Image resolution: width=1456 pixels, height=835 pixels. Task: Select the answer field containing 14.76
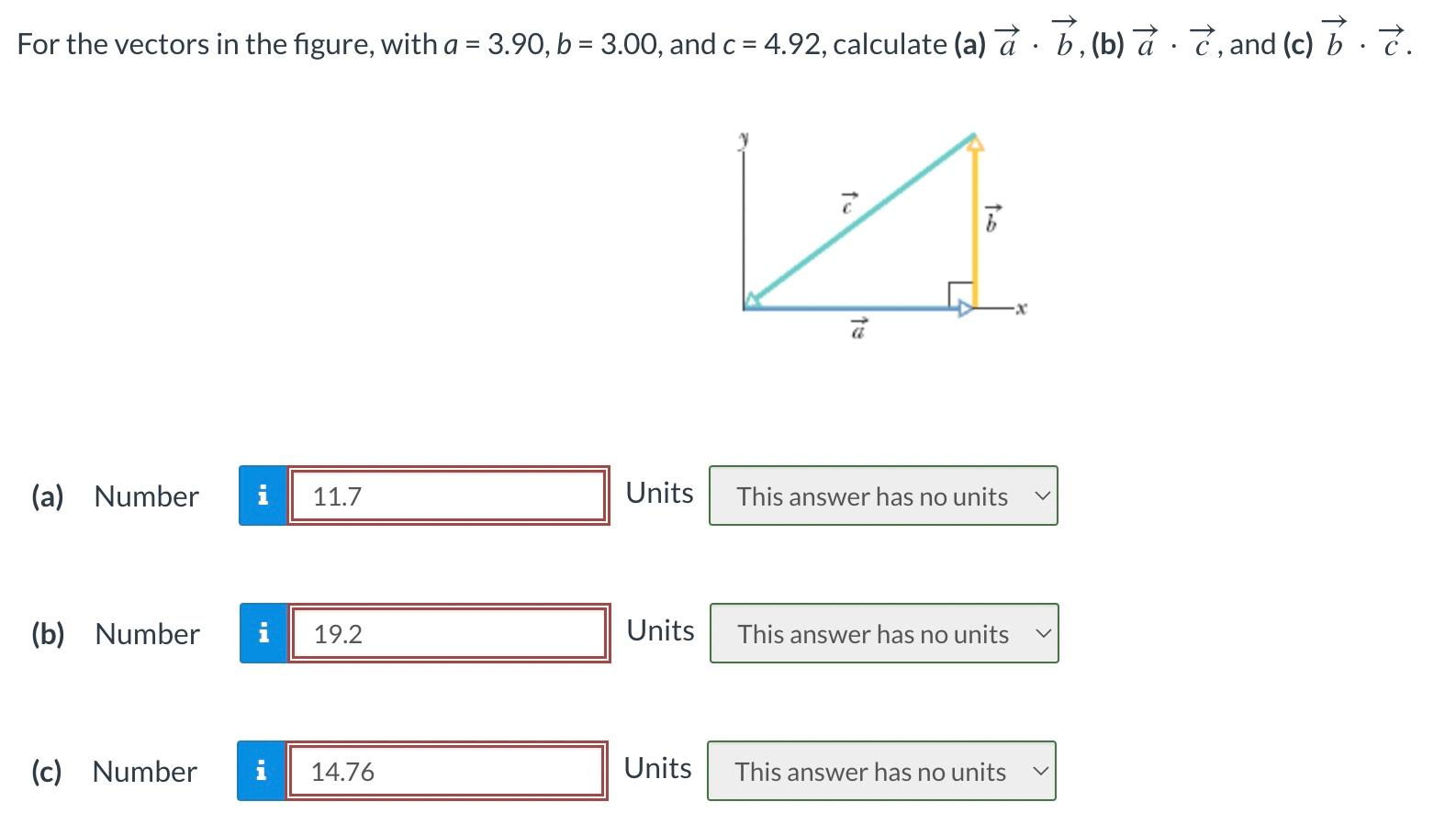click(447, 772)
